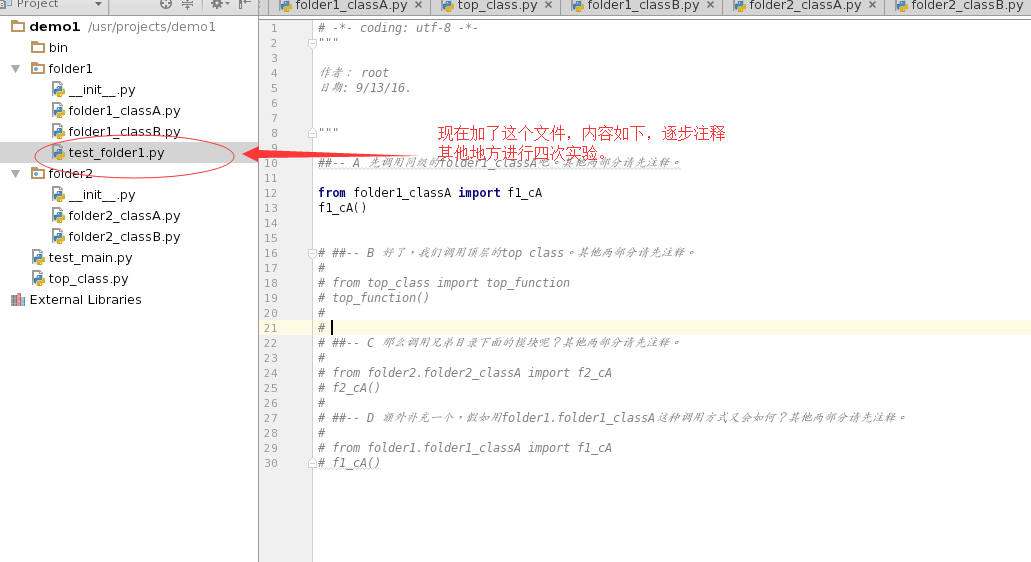
Task: Click the '# from folder2.folder2_classA import f2_cA' line
Action: 465,373
